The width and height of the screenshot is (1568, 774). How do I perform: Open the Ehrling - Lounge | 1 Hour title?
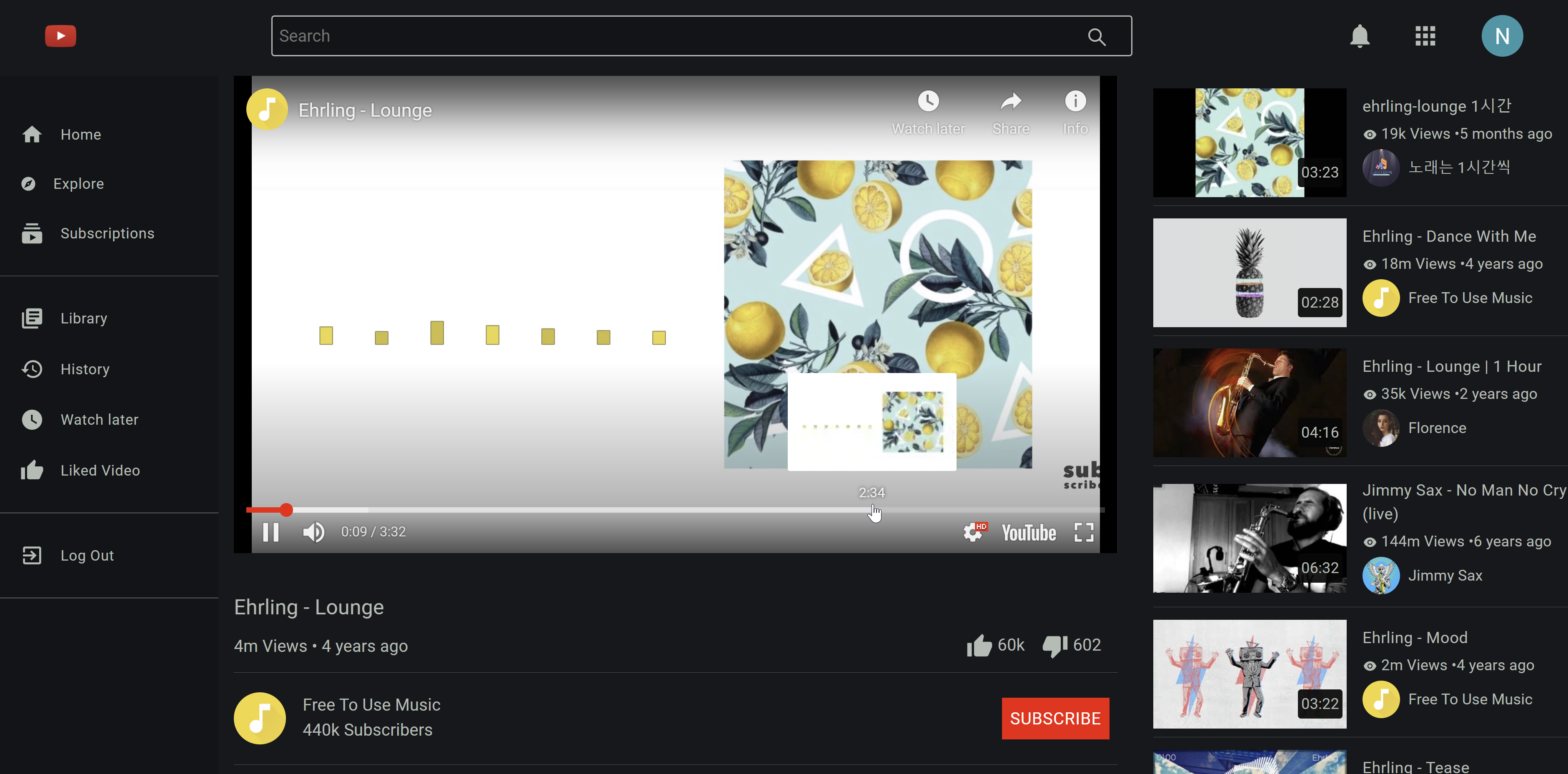1451,366
